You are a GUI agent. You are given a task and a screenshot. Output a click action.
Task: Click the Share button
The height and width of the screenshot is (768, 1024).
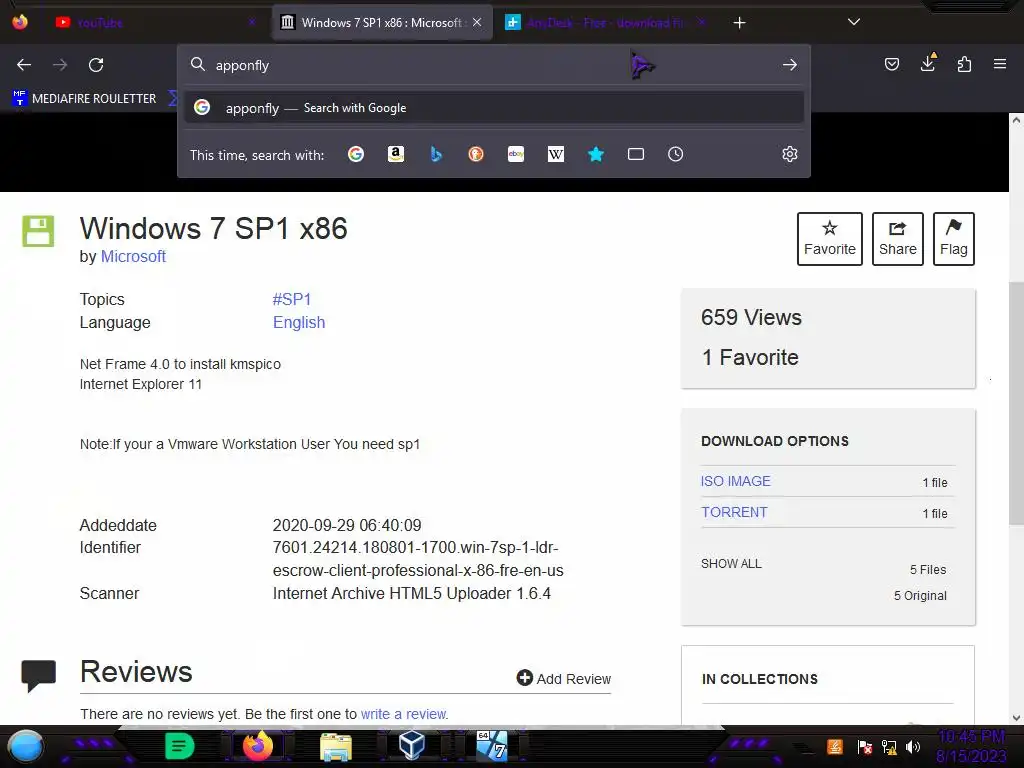click(x=897, y=239)
